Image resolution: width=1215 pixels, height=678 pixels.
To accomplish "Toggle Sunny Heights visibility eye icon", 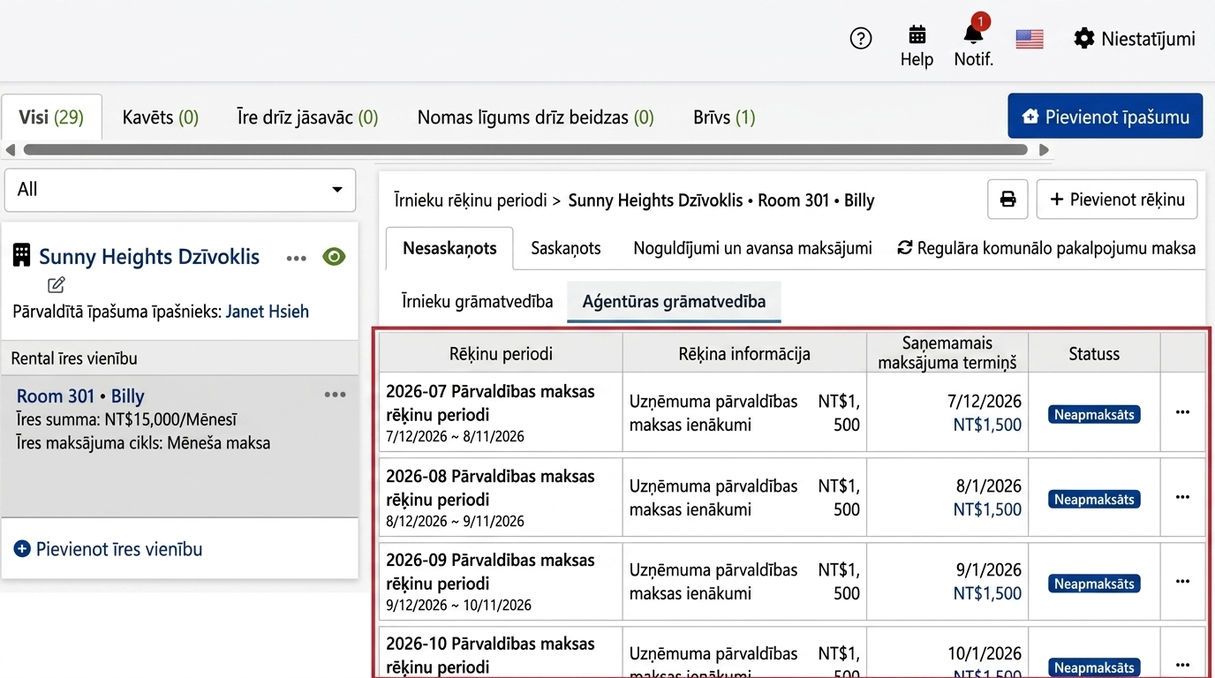I will [334, 257].
